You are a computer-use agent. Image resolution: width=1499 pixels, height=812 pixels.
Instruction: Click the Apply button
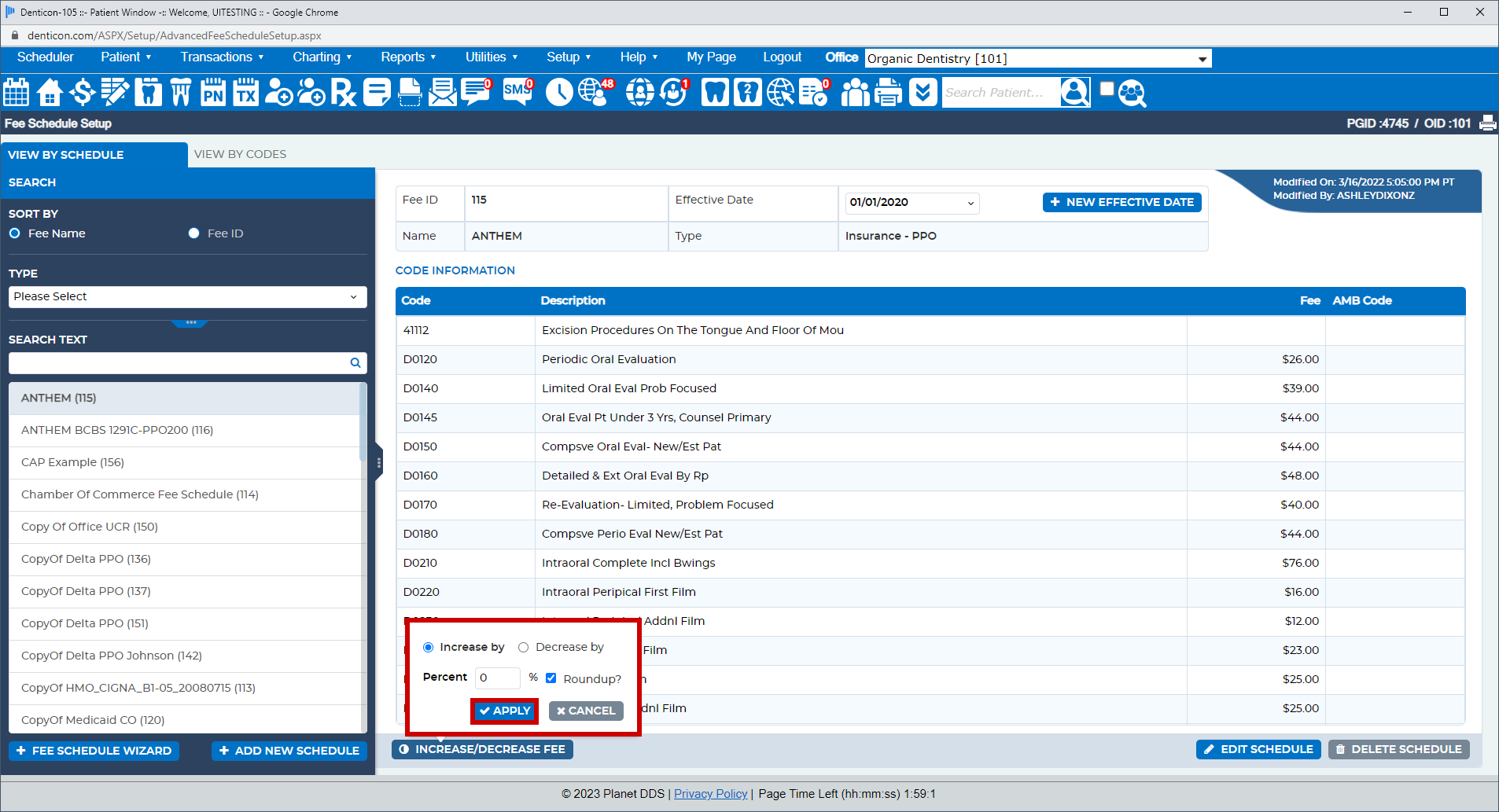(505, 711)
